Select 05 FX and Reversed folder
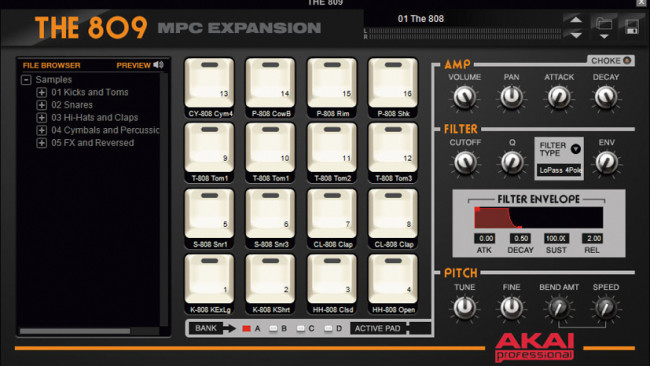This screenshot has height=366, width=650. tap(92, 143)
